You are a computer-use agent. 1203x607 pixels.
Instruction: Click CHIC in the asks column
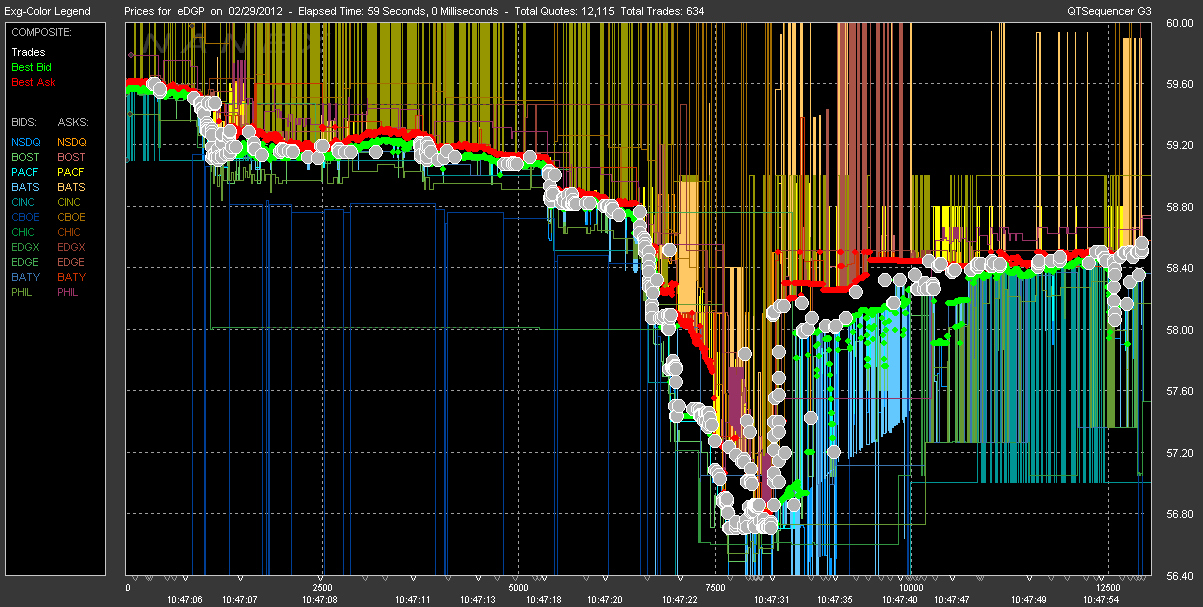[71, 232]
